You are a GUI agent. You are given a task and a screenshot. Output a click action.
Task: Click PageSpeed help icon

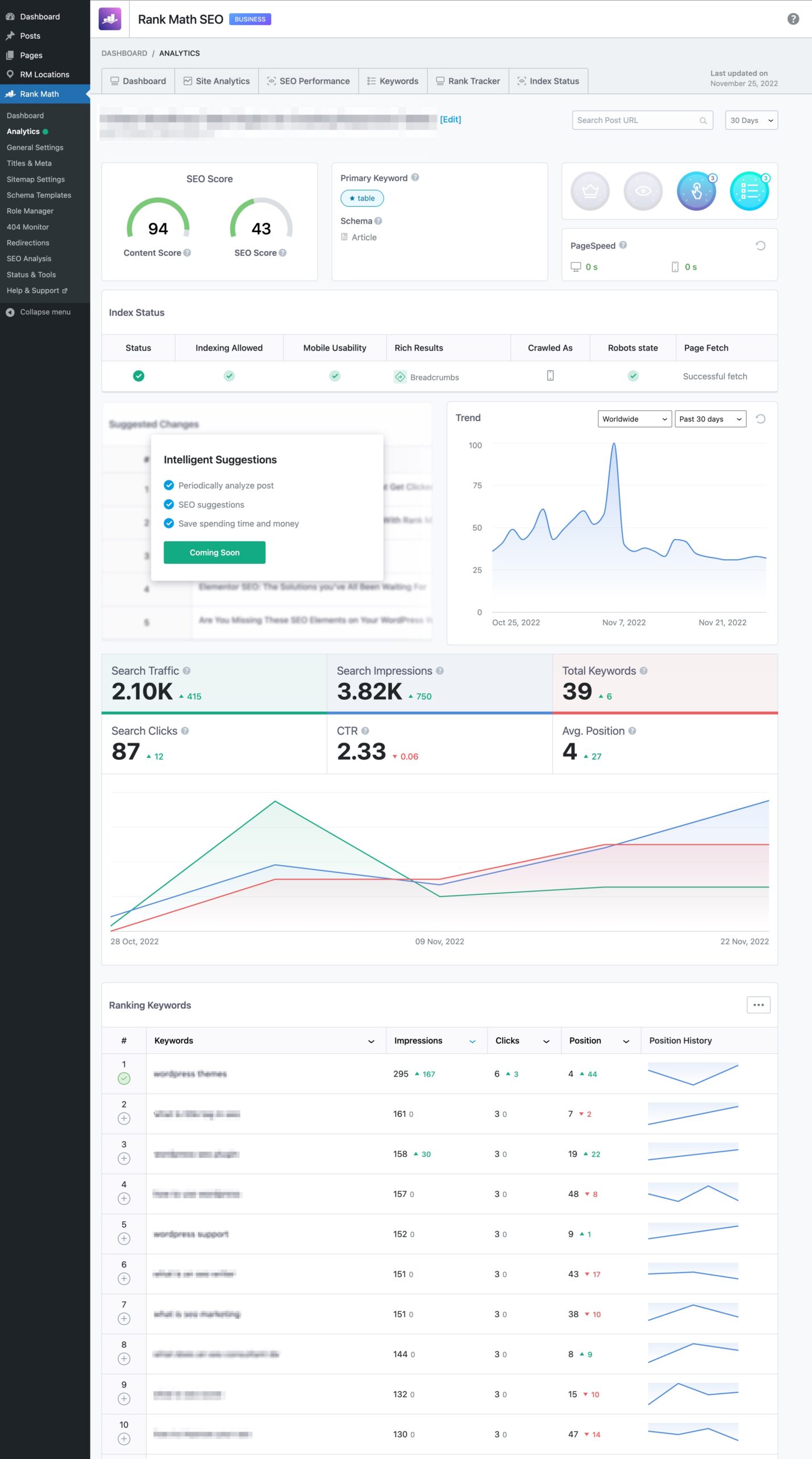pyautogui.click(x=623, y=245)
